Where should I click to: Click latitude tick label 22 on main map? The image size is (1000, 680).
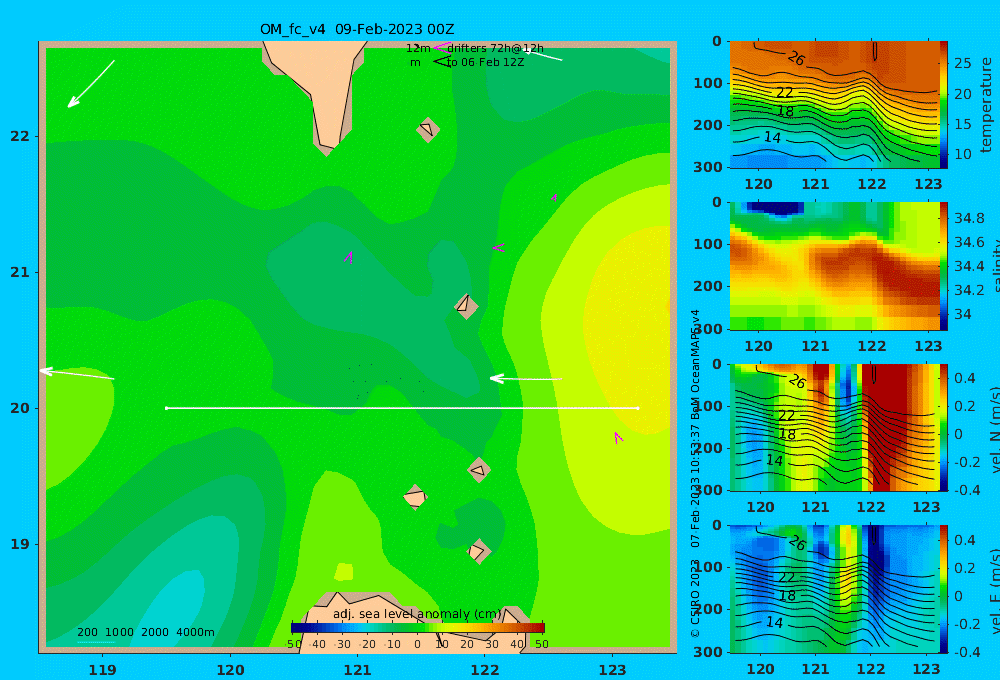[x=20, y=136]
